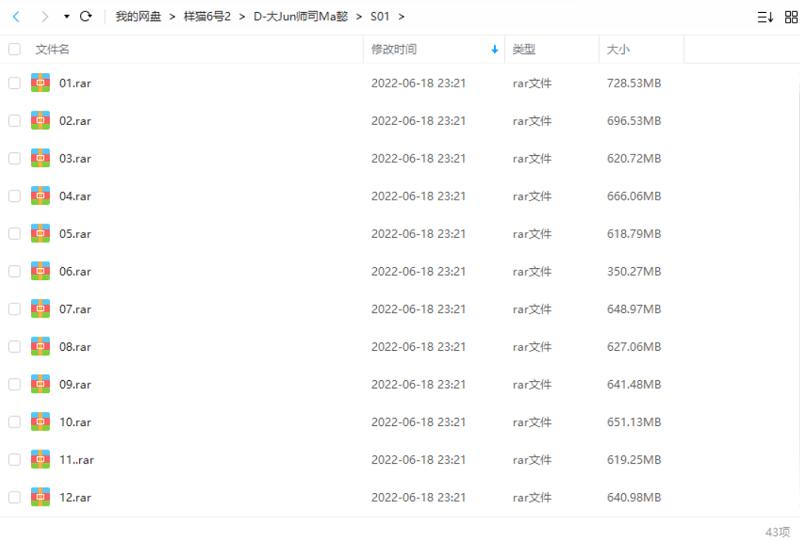Viewport: 800px width, 542px height.
Task: Navigate to 样猫6号2 breadcrumb folder
Action: 207,17
